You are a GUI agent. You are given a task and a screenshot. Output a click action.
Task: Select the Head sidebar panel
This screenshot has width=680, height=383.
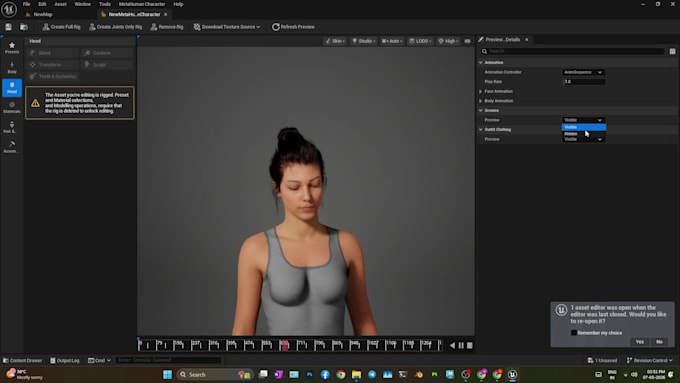coord(12,88)
